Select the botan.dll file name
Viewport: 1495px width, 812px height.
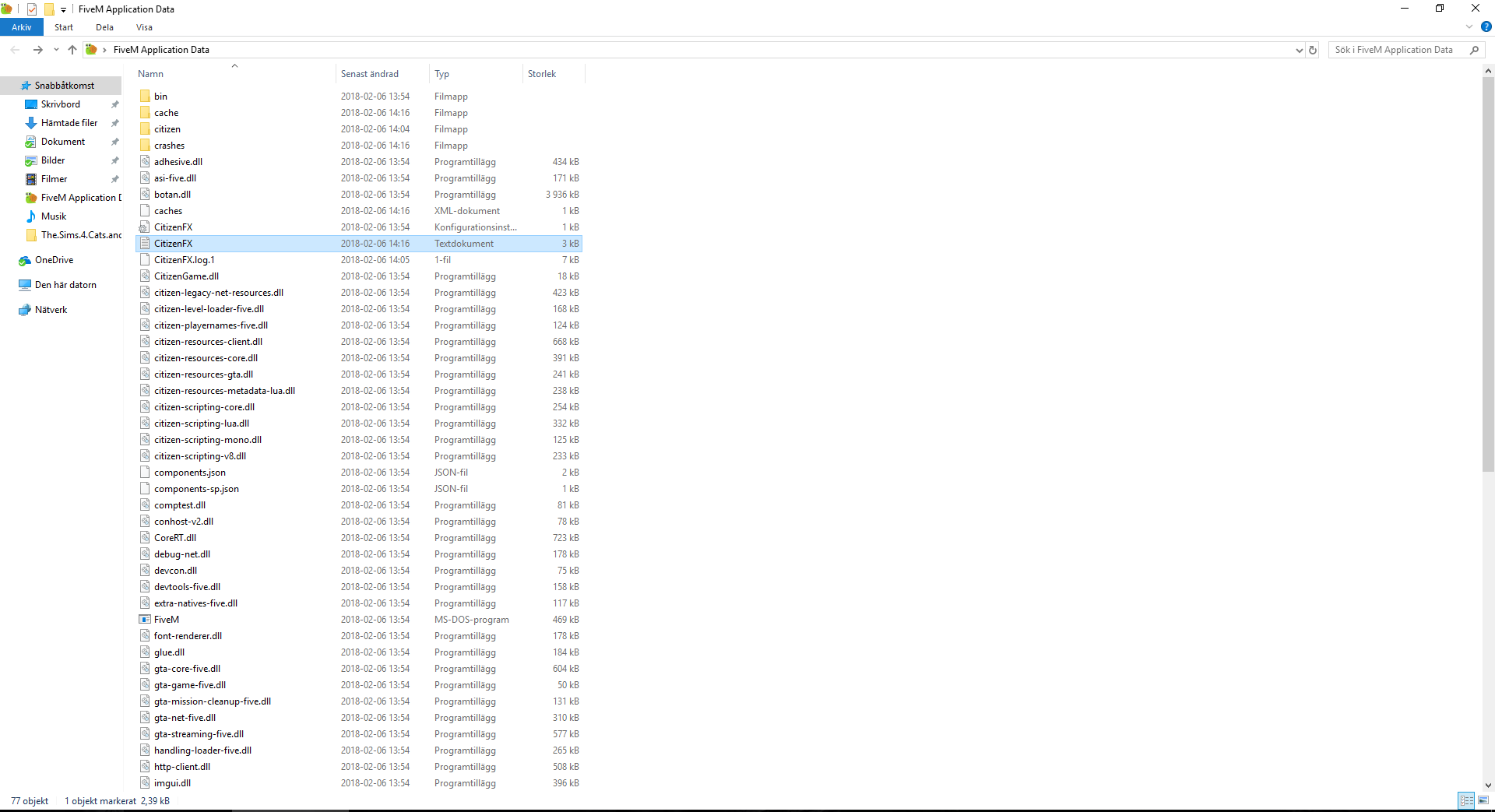tap(172, 195)
